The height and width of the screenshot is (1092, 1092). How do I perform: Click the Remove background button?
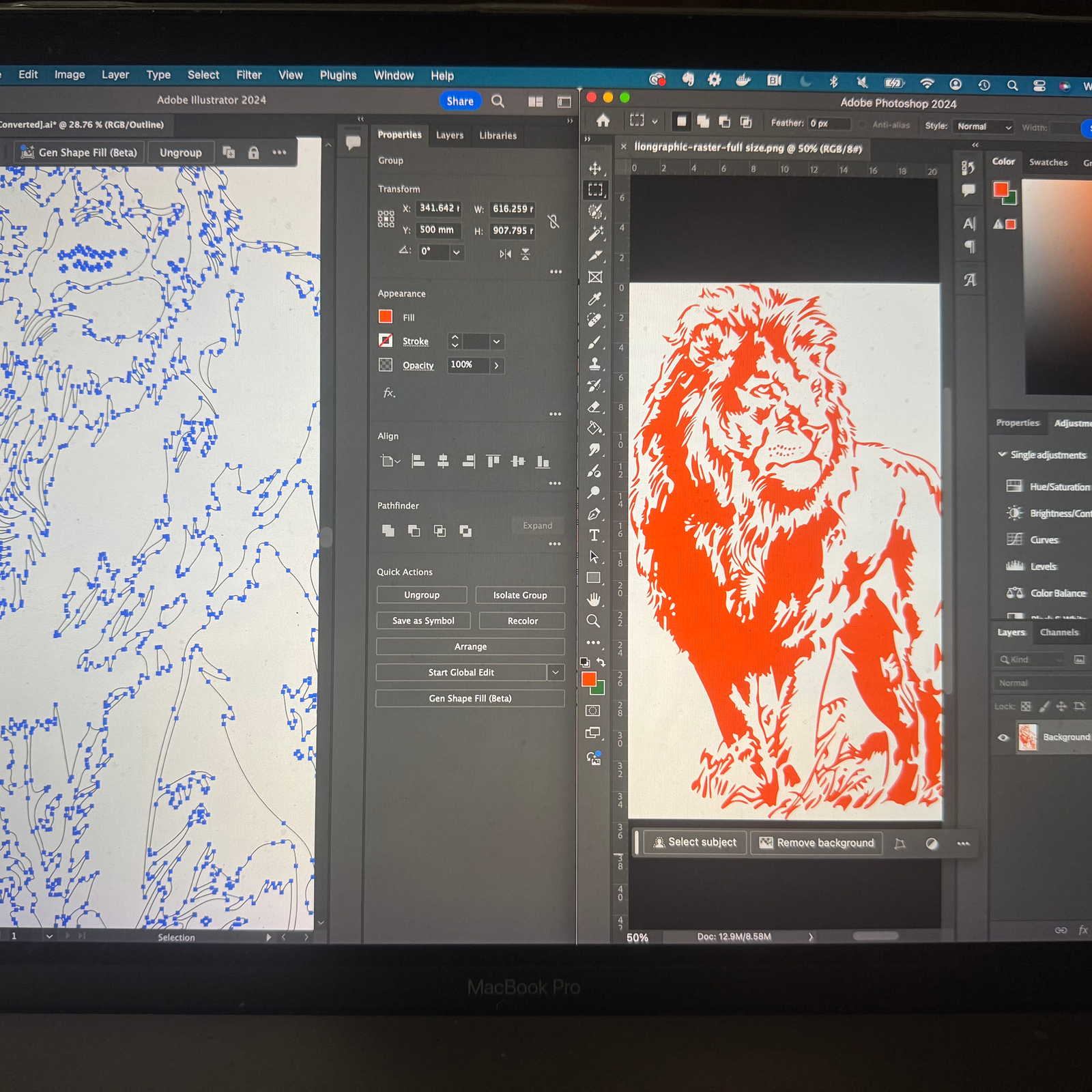click(x=817, y=843)
